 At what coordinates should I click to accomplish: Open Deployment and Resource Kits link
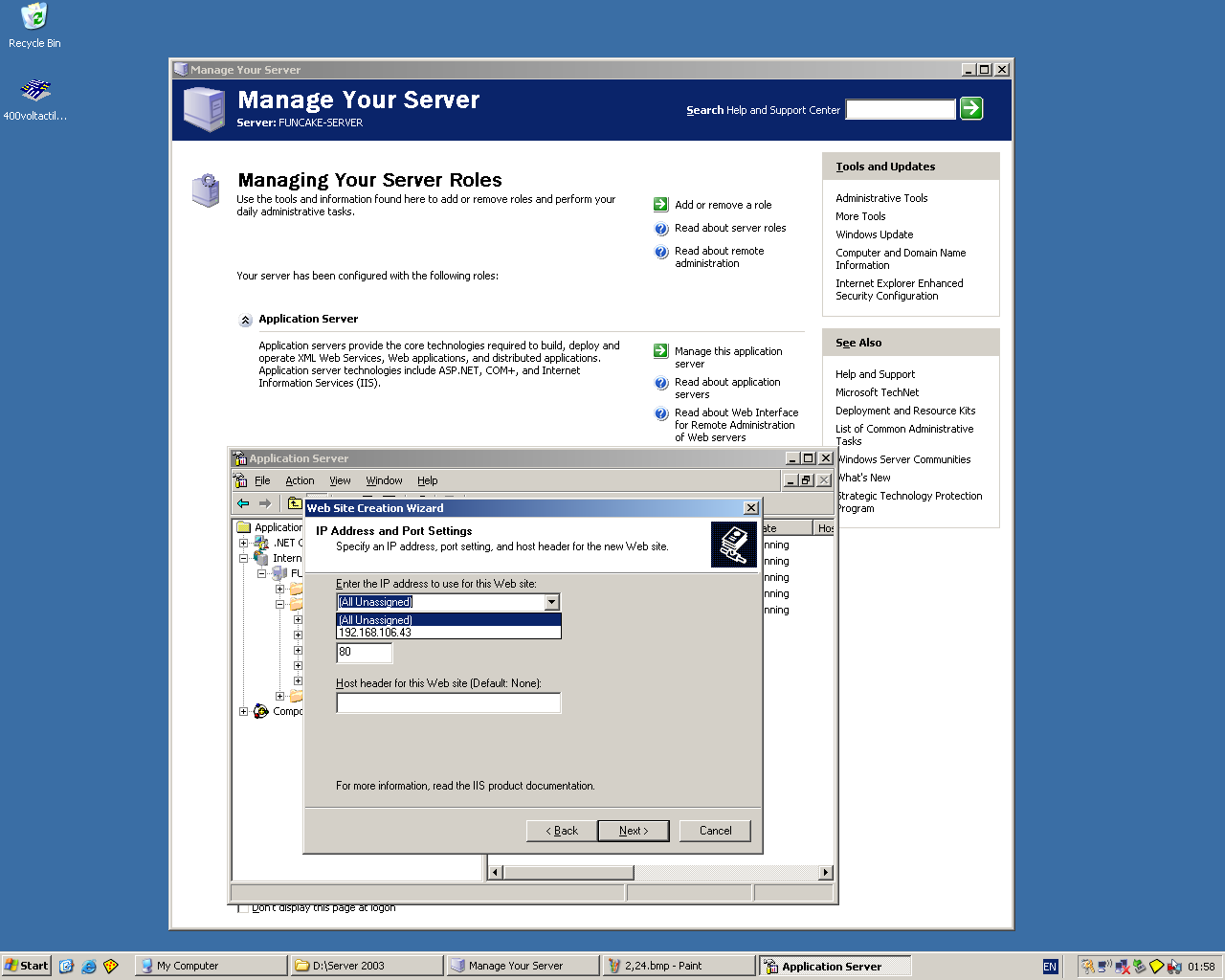[x=905, y=411]
